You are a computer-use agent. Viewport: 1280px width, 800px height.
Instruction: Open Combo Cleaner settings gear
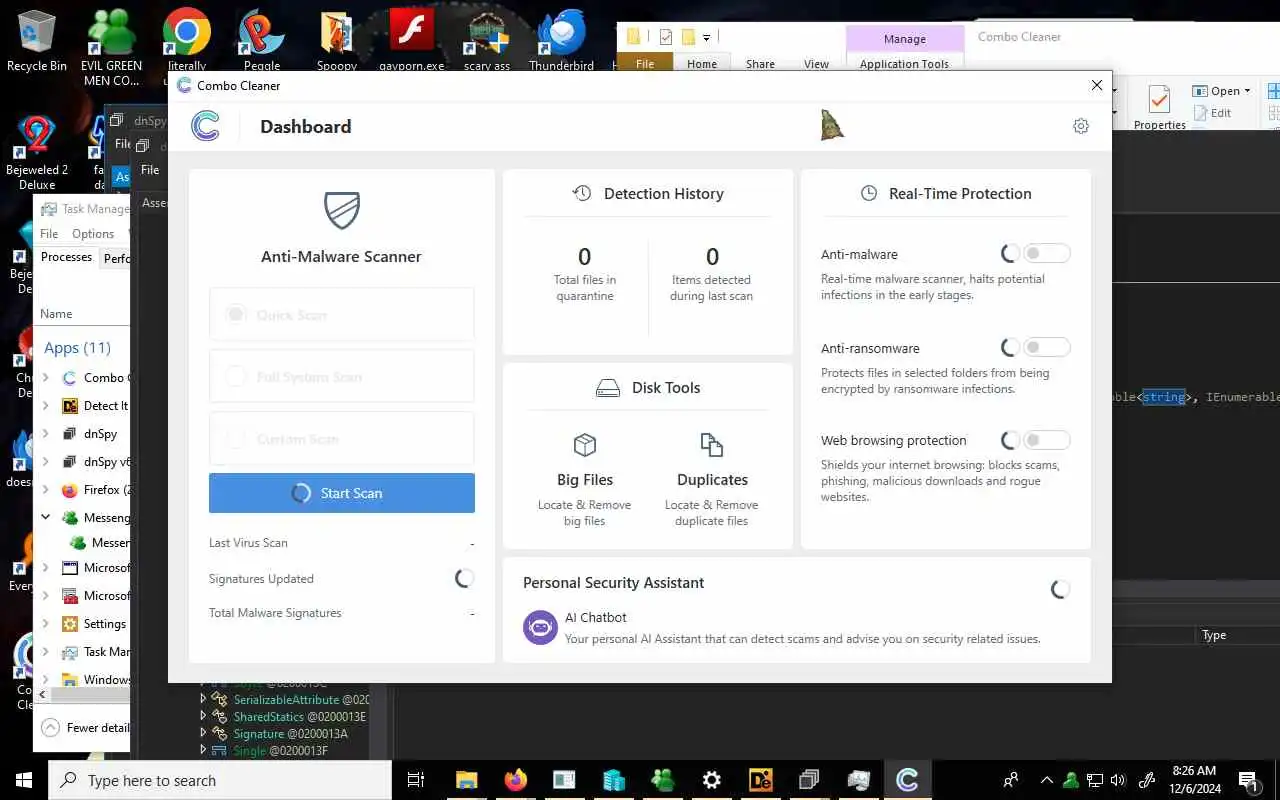click(1080, 126)
